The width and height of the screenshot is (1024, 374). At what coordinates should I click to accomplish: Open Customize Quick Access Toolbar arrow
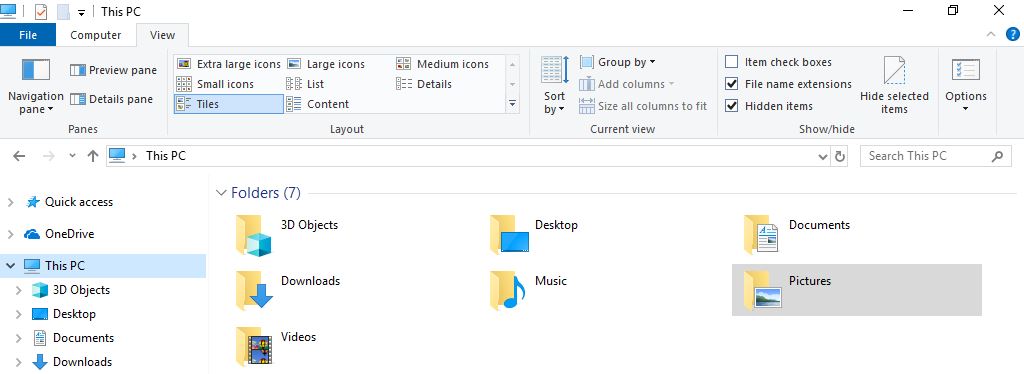[81, 12]
